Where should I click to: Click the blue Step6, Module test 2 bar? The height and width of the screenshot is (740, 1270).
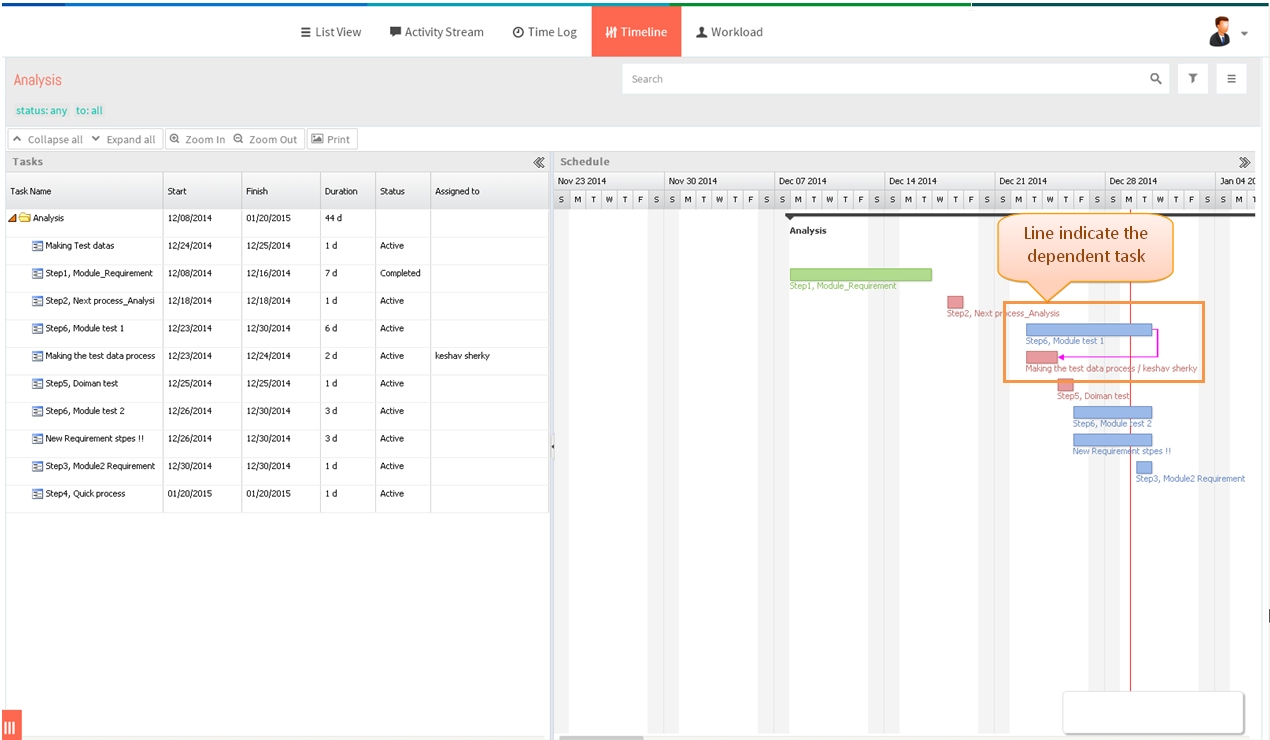click(x=1112, y=412)
